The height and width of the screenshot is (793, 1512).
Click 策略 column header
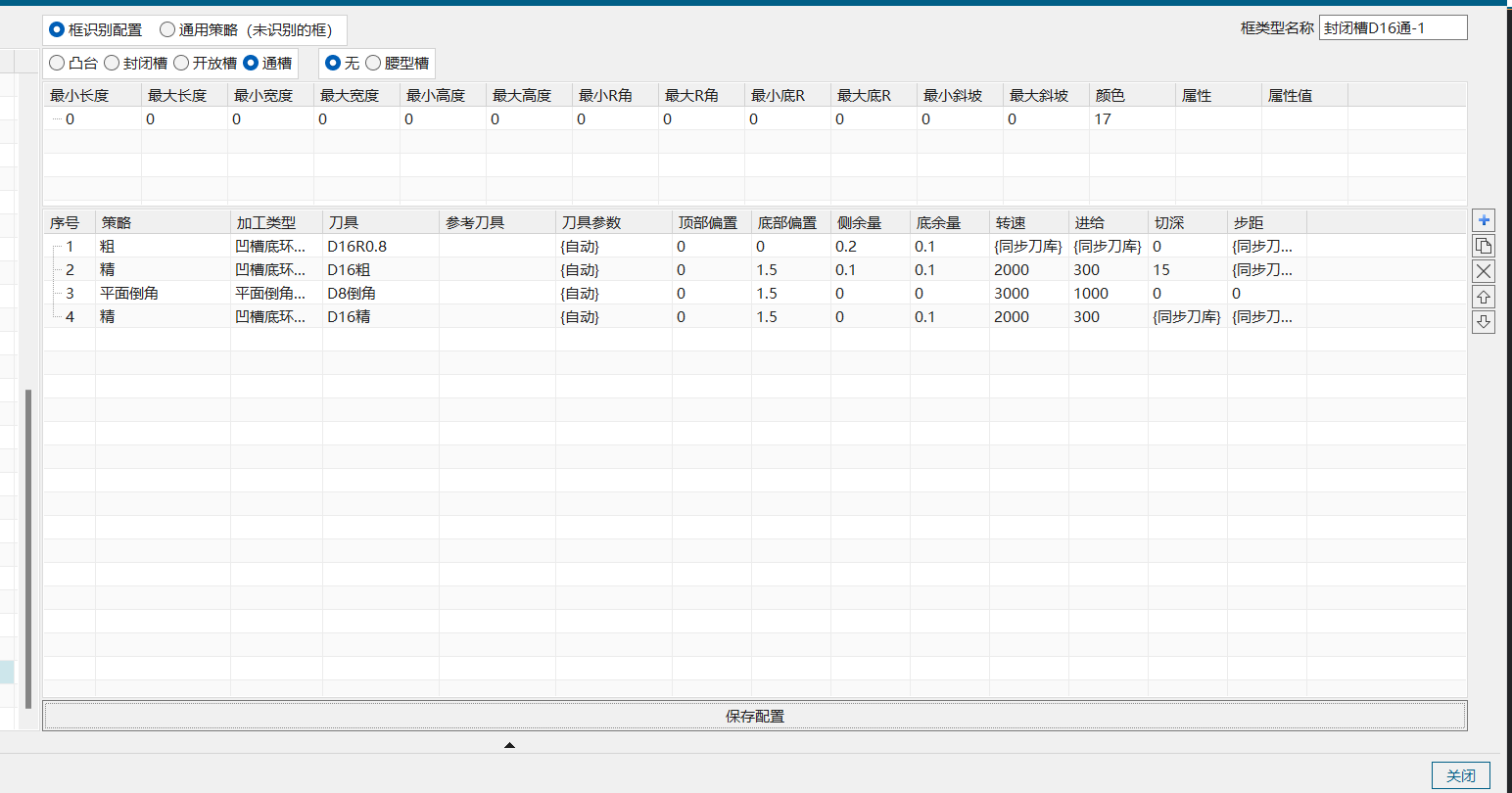pos(163,222)
